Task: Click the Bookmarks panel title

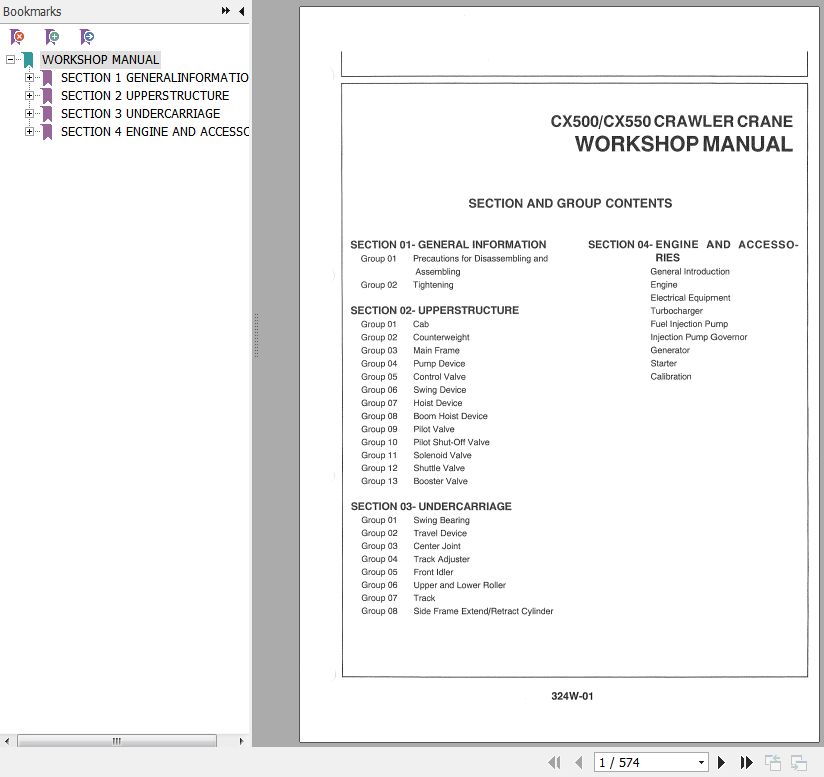Action: click(32, 11)
